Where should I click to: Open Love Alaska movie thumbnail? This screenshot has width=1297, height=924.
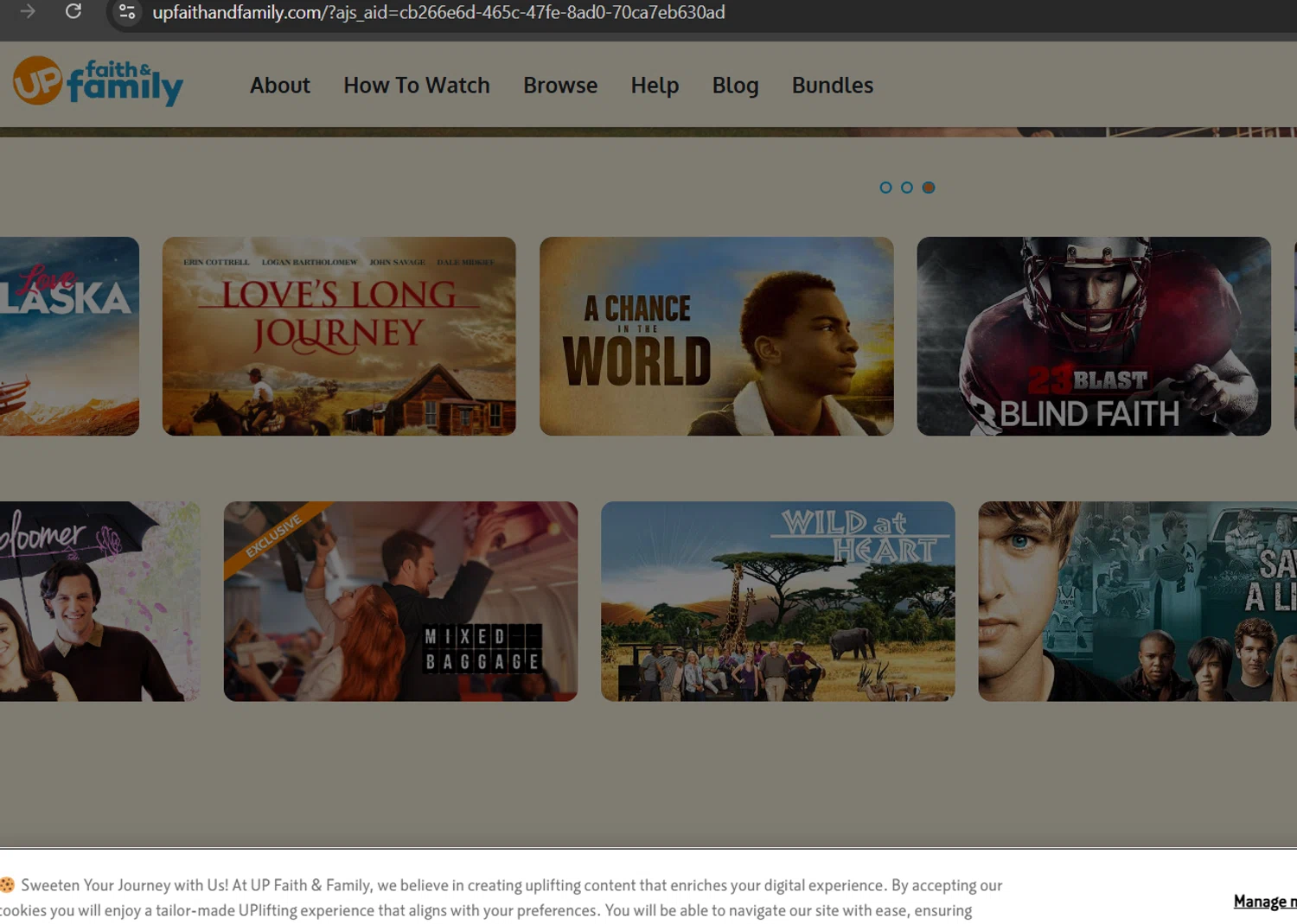pyautogui.click(x=69, y=336)
